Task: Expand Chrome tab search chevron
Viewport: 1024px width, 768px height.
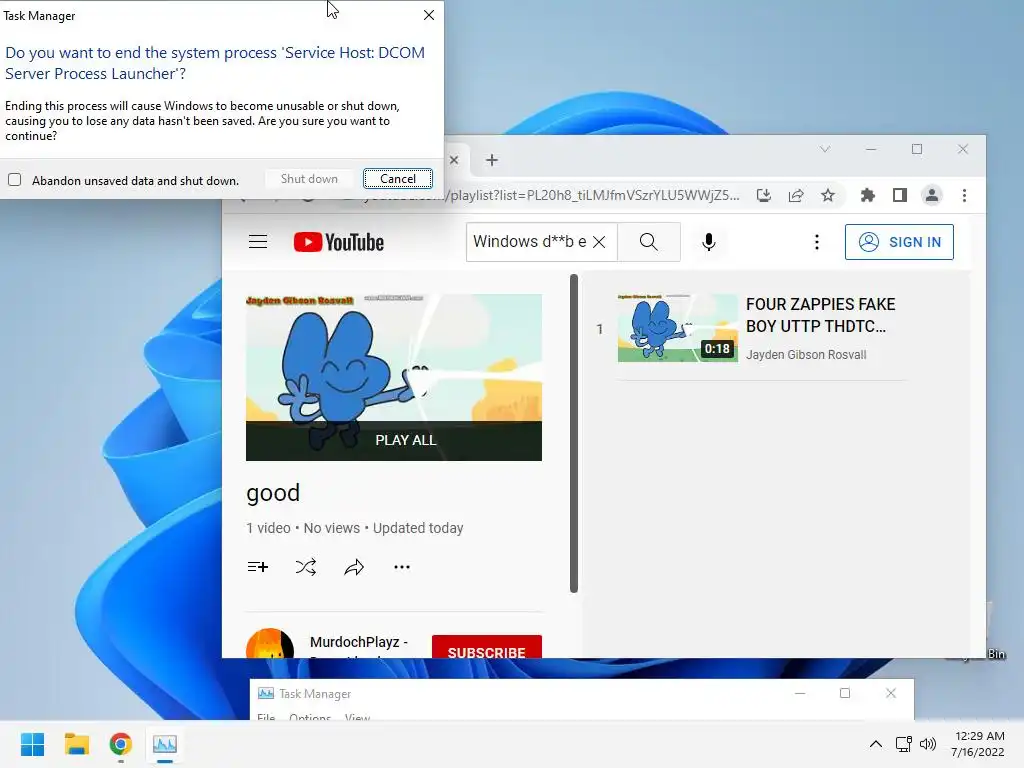Action: click(x=825, y=150)
